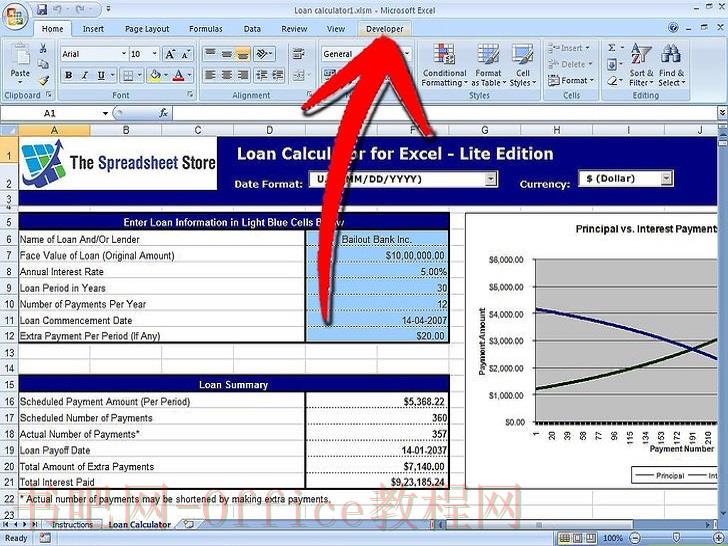This screenshot has height=546, width=728.
Task: Toggle Bottom Align (highlighted) button
Action: pos(242,54)
